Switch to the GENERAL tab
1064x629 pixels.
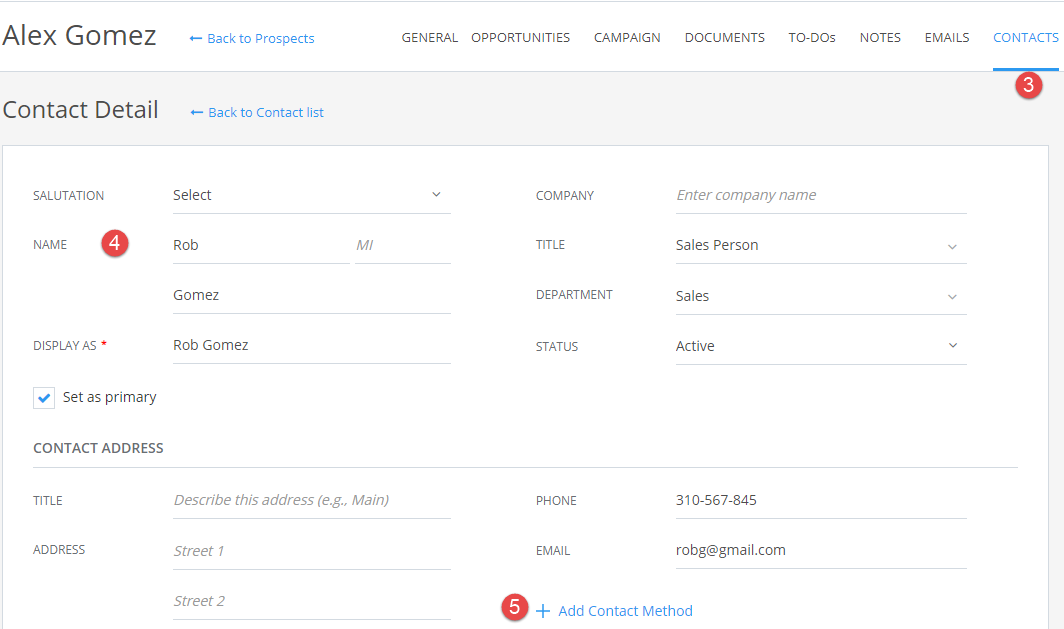(x=430, y=38)
